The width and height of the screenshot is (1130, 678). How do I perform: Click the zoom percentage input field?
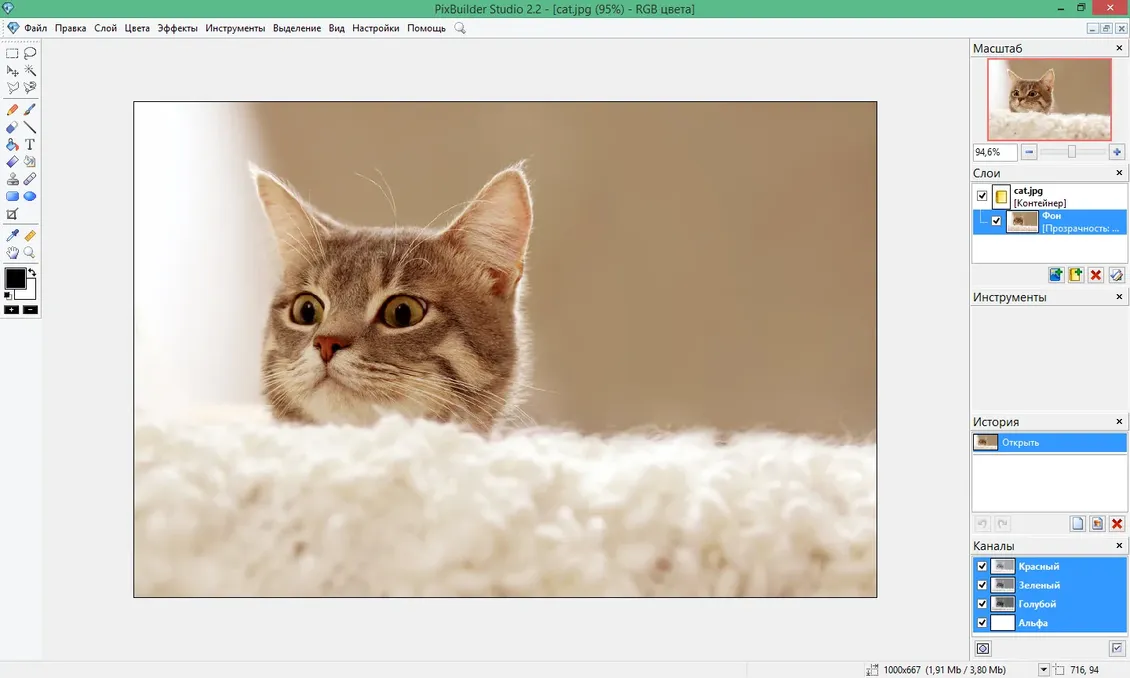(x=994, y=152)
